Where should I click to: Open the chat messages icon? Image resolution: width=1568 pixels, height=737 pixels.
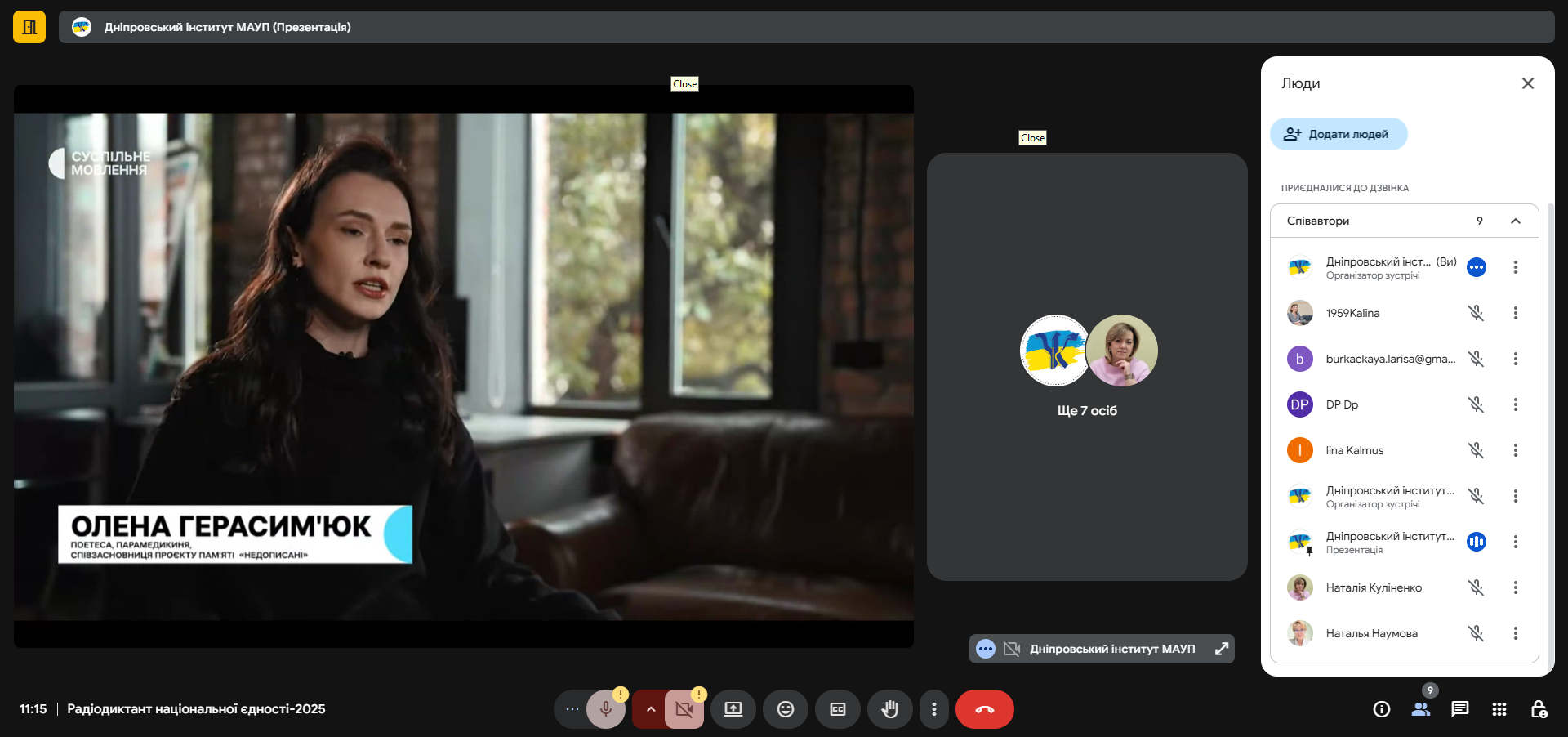(1459, 709)
